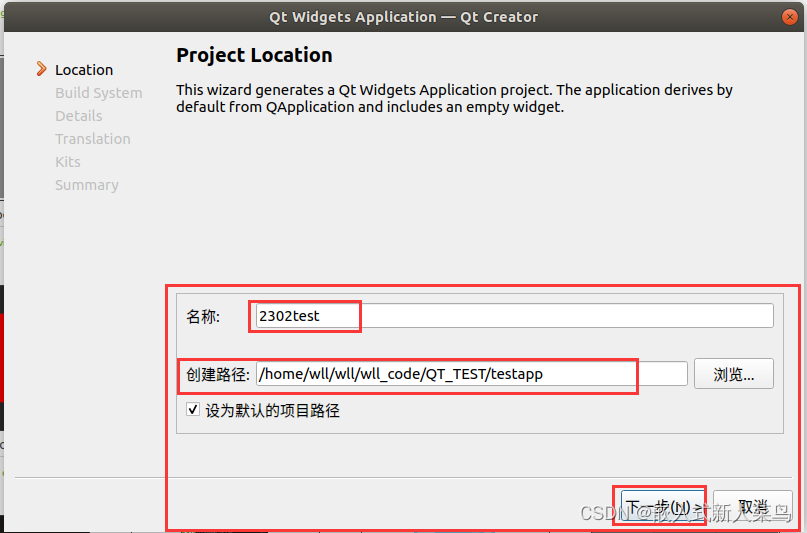Click the Translation step label
Viewport: 807px width, 533px height.
tap(93, 139)
